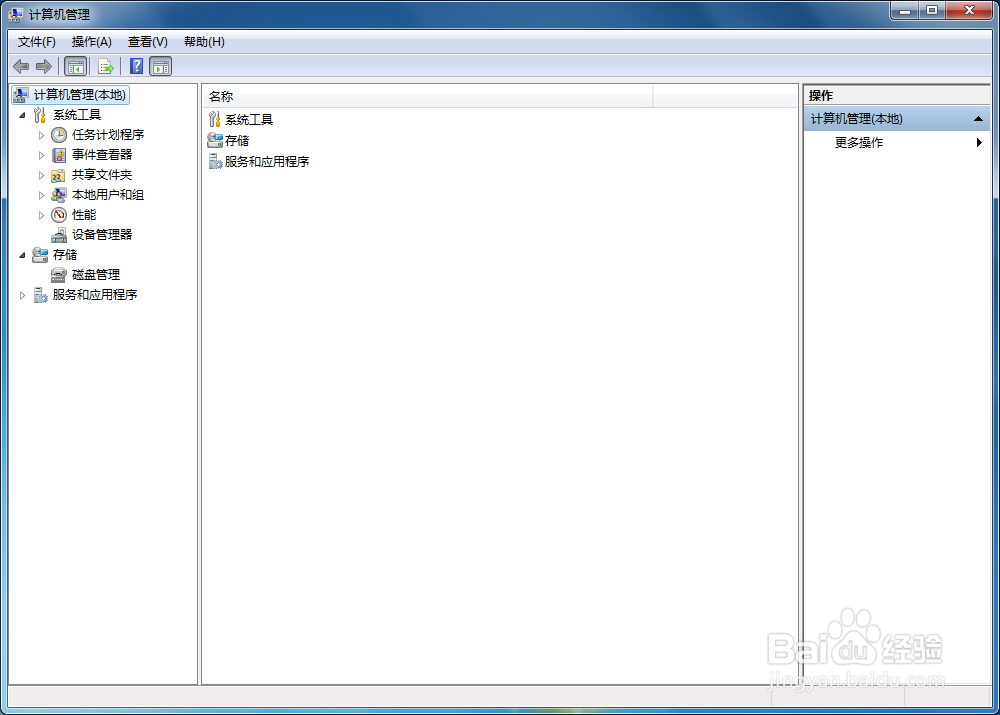Select 系统工具 text in the center list
The width and height of the screenshot is (1000, 715).
coord(249,120)
